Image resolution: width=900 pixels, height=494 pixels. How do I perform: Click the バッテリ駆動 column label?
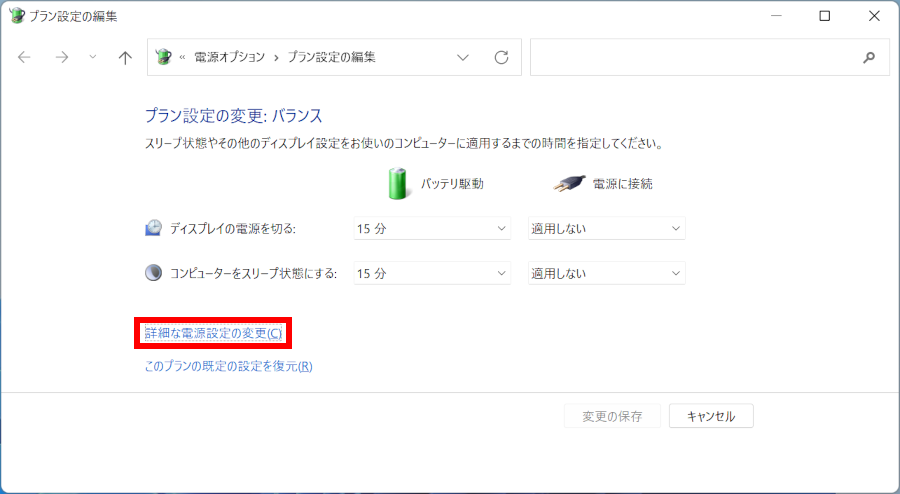coord(452,184)
